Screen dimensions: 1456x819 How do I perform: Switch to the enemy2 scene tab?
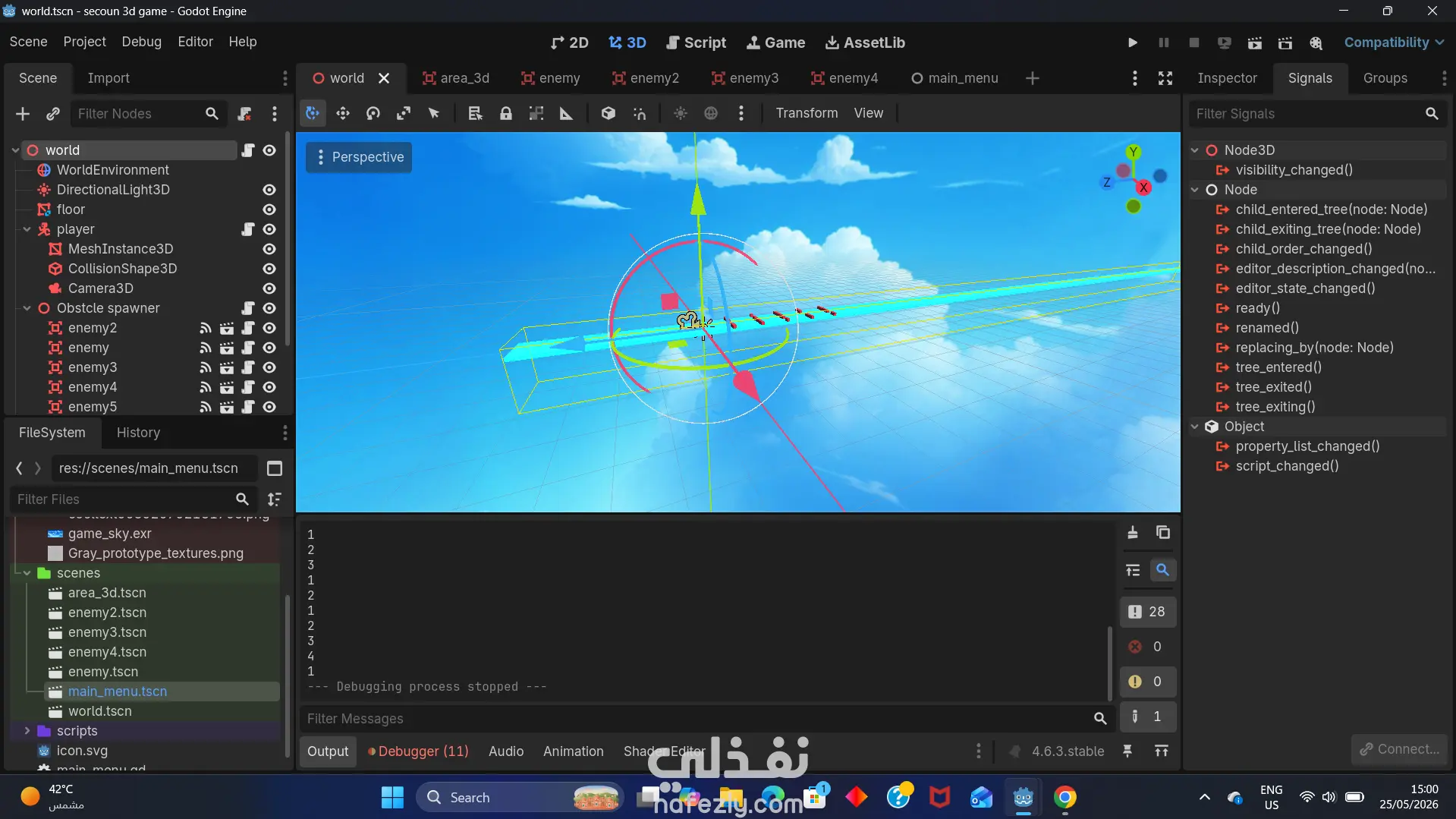646,78
